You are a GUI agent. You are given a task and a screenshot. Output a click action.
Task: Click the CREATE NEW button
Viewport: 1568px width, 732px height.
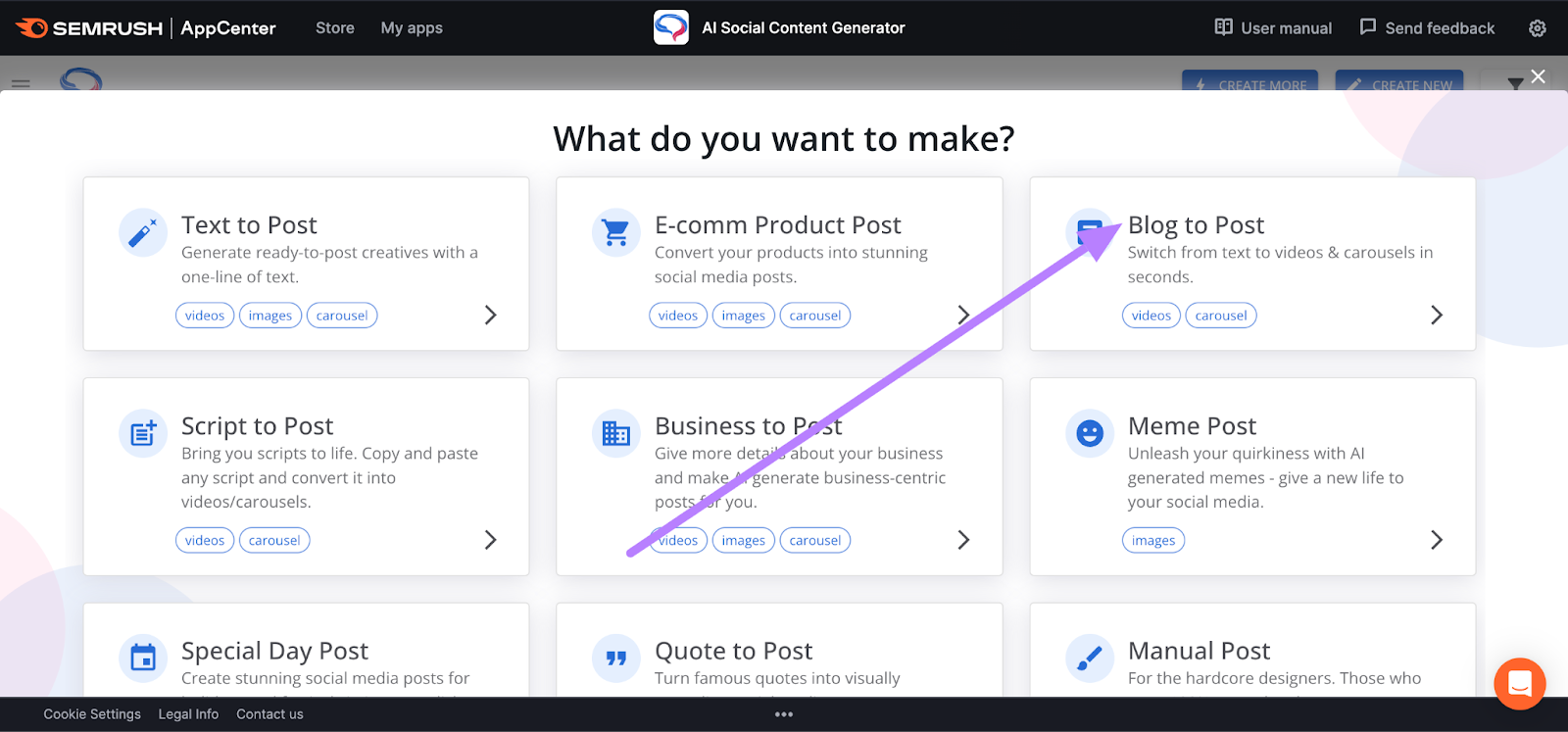tap(1399, 80)
